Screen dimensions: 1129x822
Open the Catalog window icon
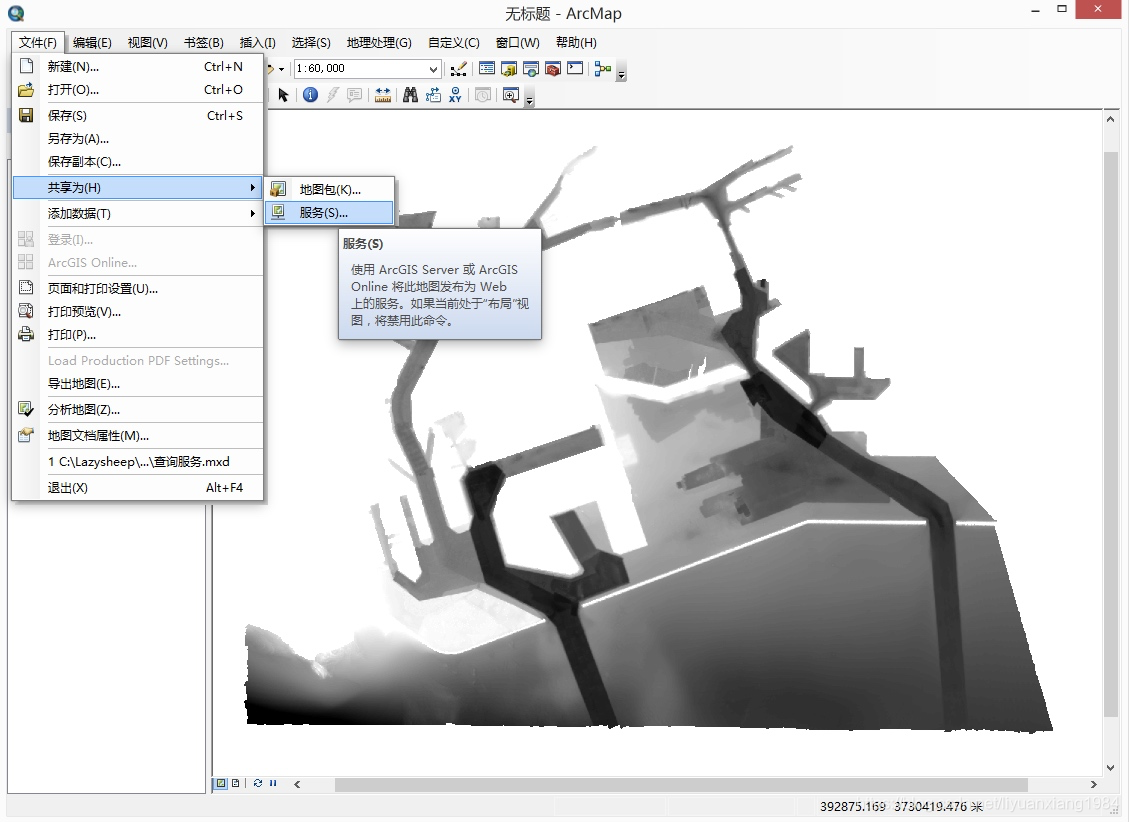[509, 69]
